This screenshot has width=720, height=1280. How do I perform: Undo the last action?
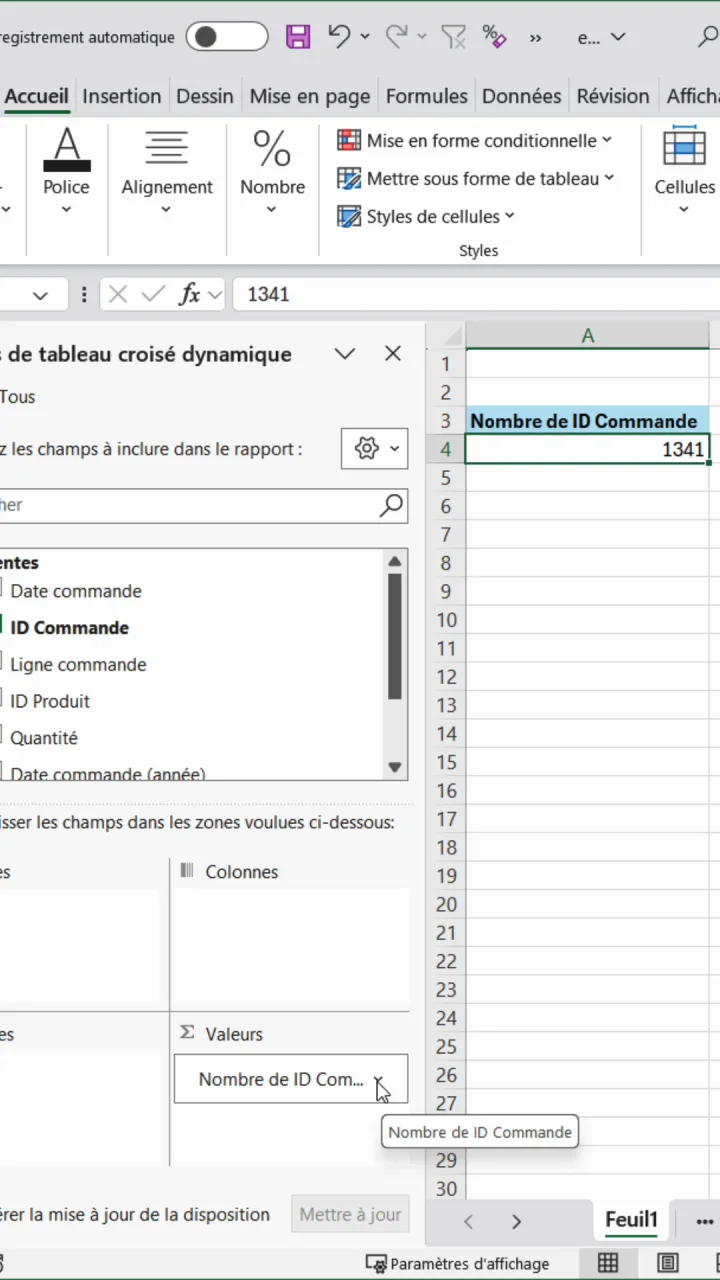coord(339,37)
